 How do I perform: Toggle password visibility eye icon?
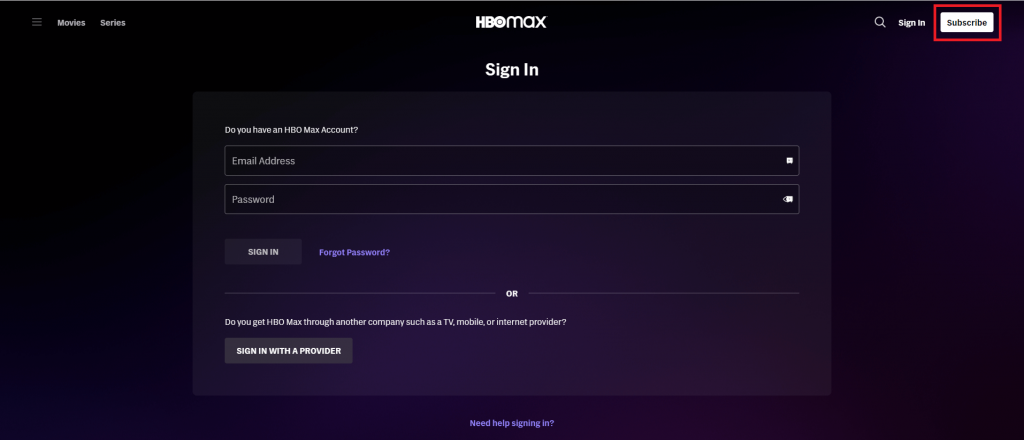coord(788,200)
